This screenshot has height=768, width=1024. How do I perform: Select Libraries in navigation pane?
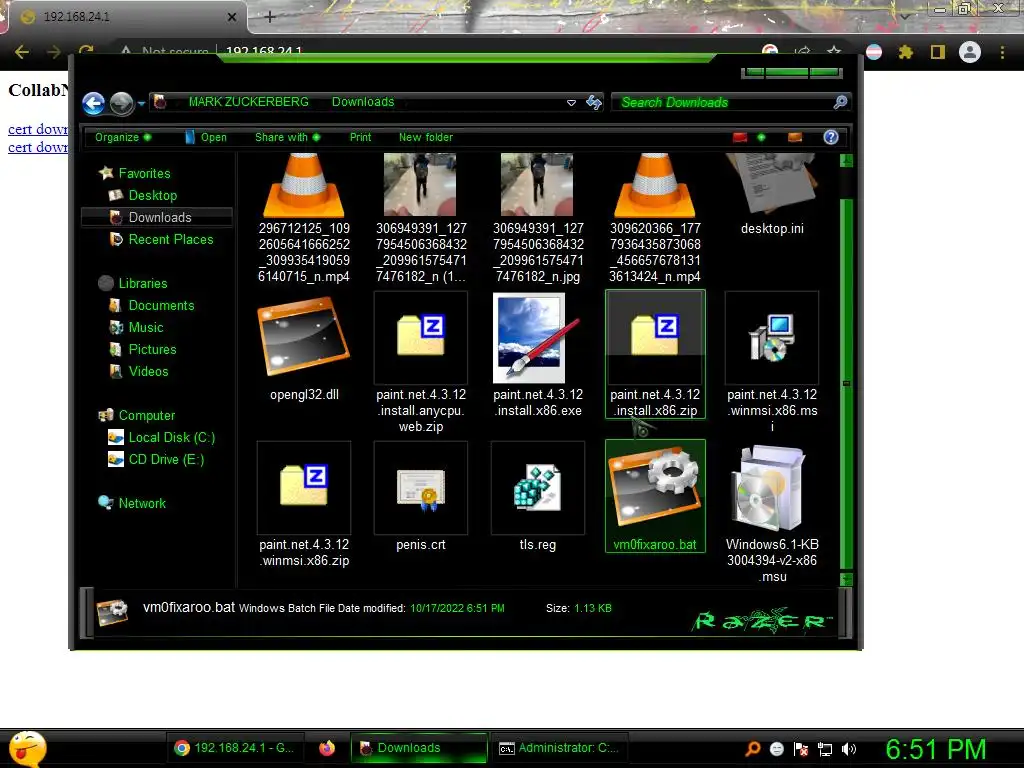click(142, 283)
